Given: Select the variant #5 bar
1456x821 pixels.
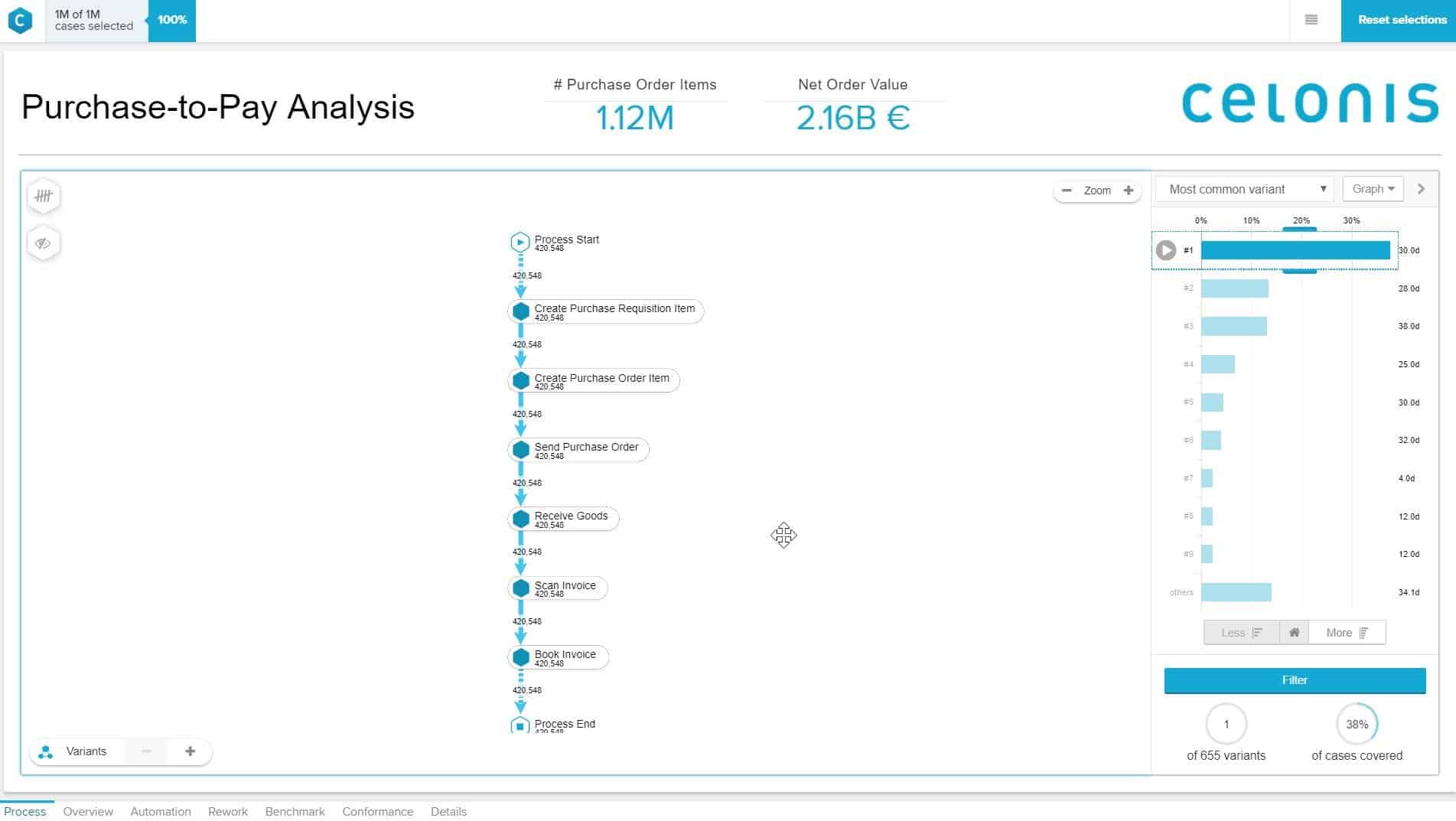Looking at the screenshot, I should (1212, 402).
